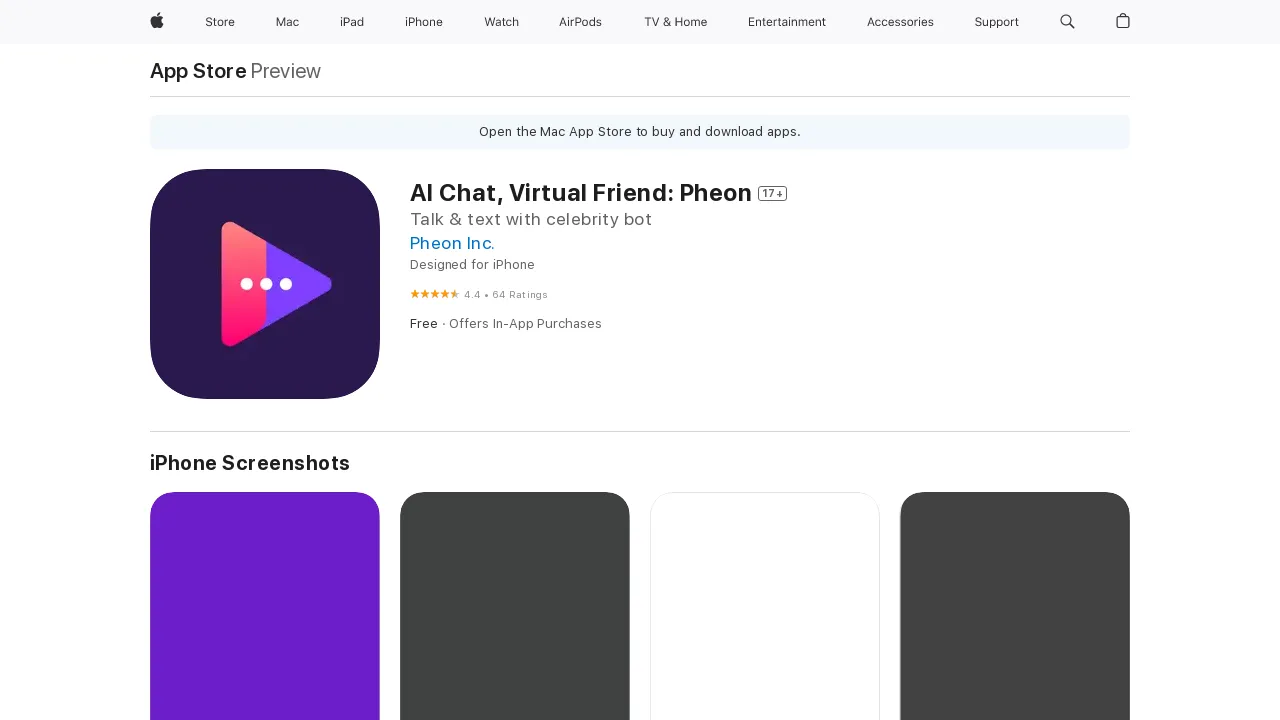Open the Pheon Inc. developer link
This screenshot has width=1280, height=720.
[452, 243]
